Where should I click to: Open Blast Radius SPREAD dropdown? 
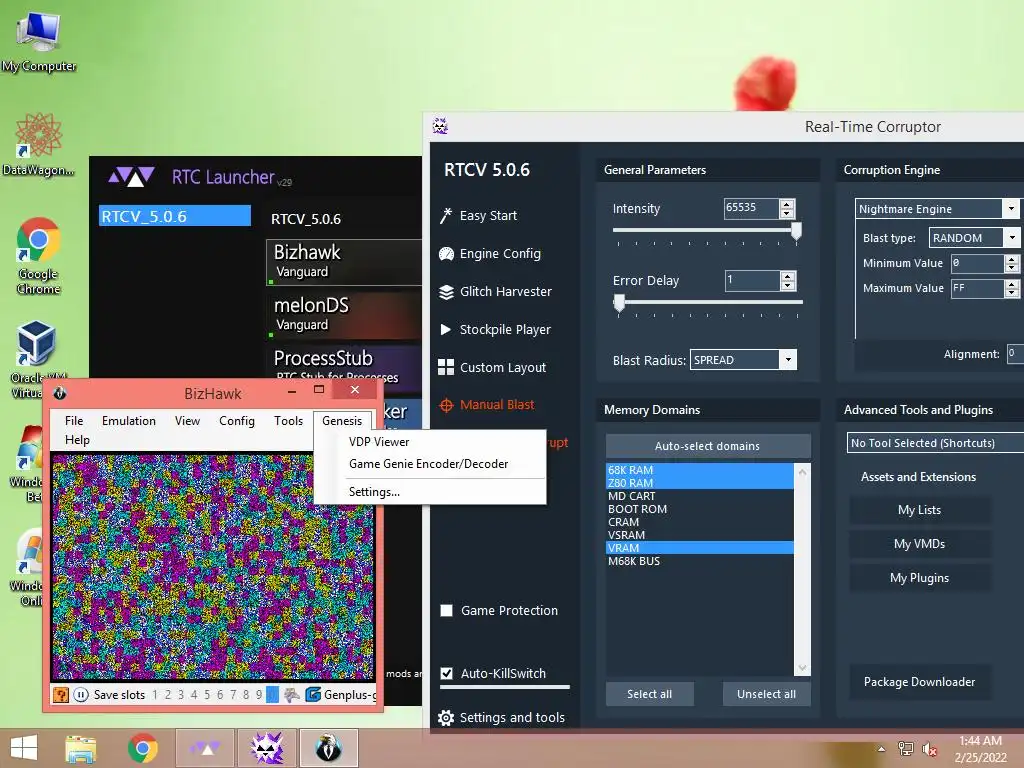click(x=744, y=360)
